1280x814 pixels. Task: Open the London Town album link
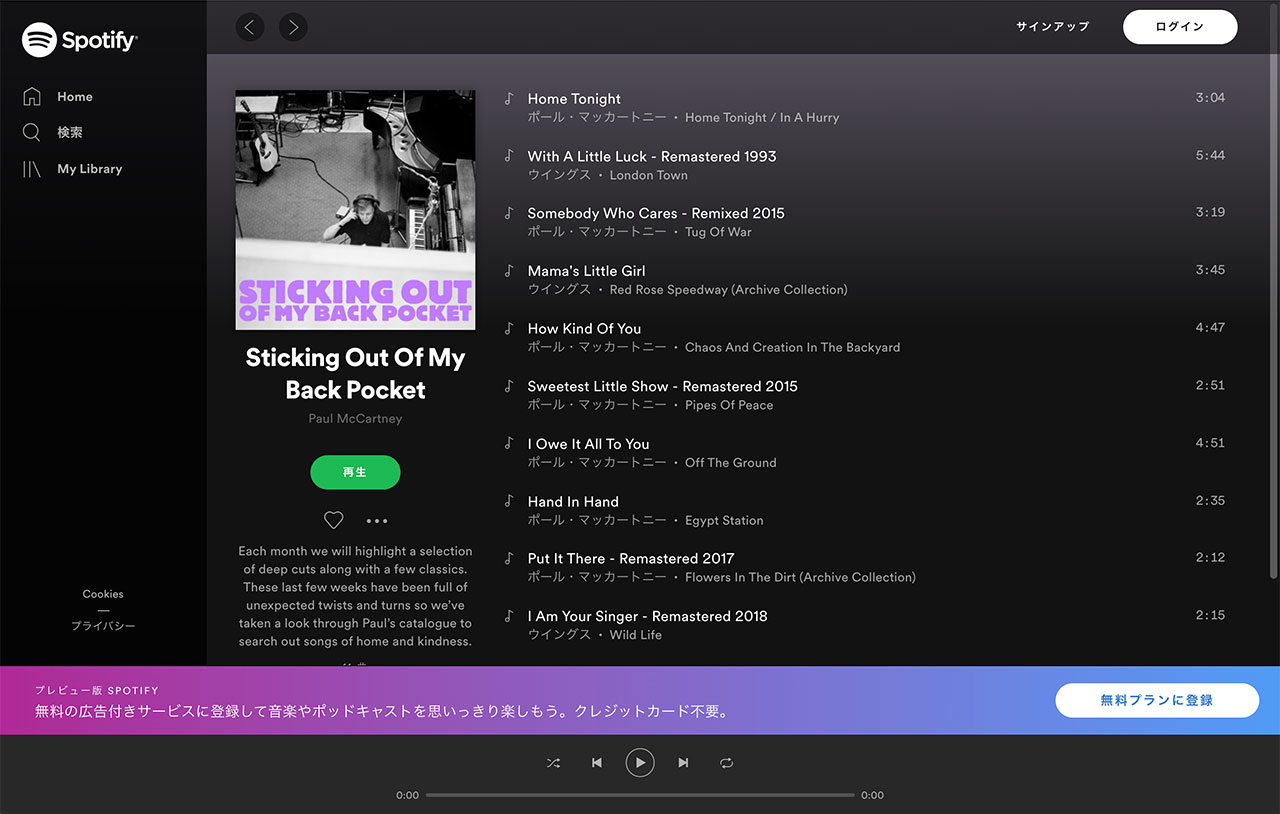click(649, 175)
